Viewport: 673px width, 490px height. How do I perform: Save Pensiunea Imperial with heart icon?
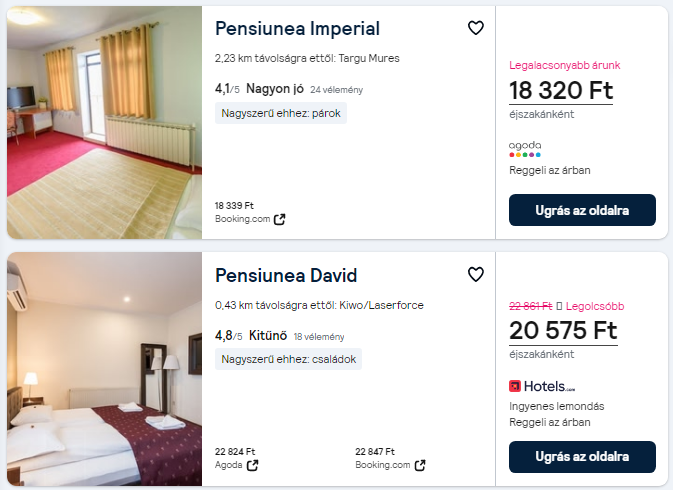coord(476,28)
